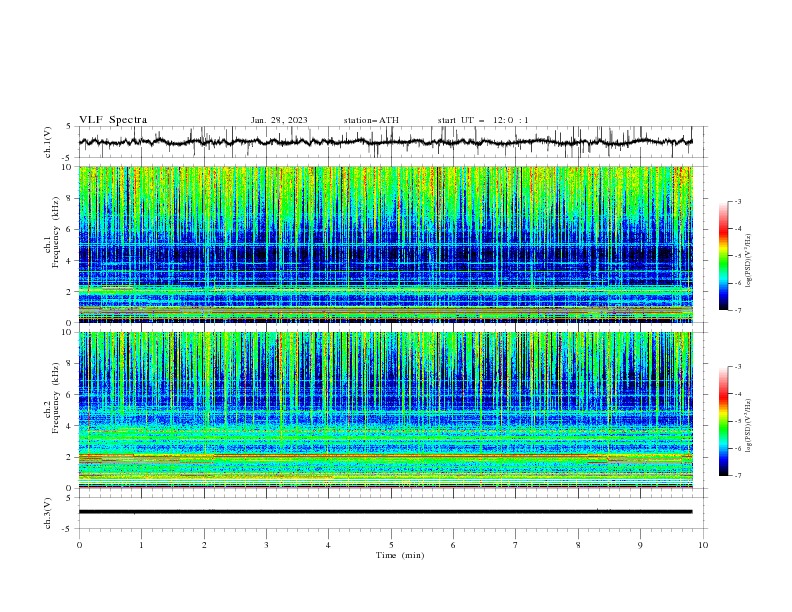Image resolution: width=792 pixels, height=612 pixels.
Task: Click the "5" tick on ch.1(V) axis
Action: [x=69, y=126]
